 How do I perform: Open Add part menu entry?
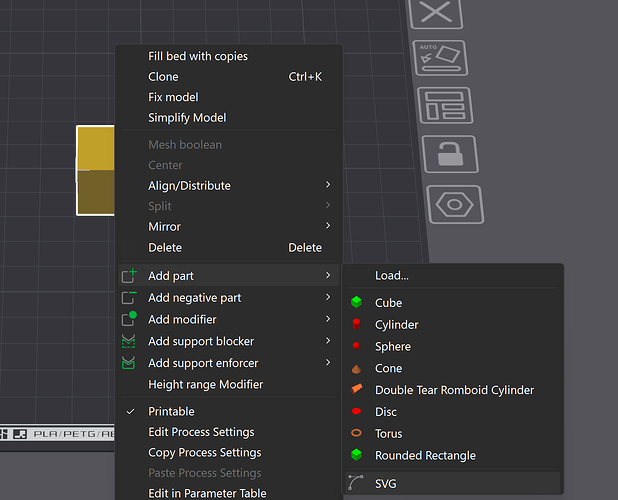pyautogui.click(x=171, y=276)
